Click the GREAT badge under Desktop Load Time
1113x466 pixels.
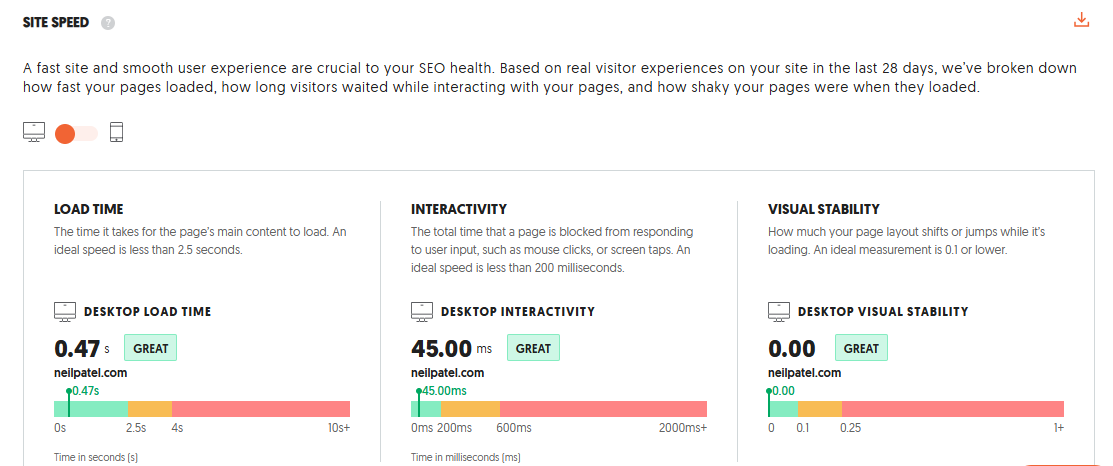[150, 348]
